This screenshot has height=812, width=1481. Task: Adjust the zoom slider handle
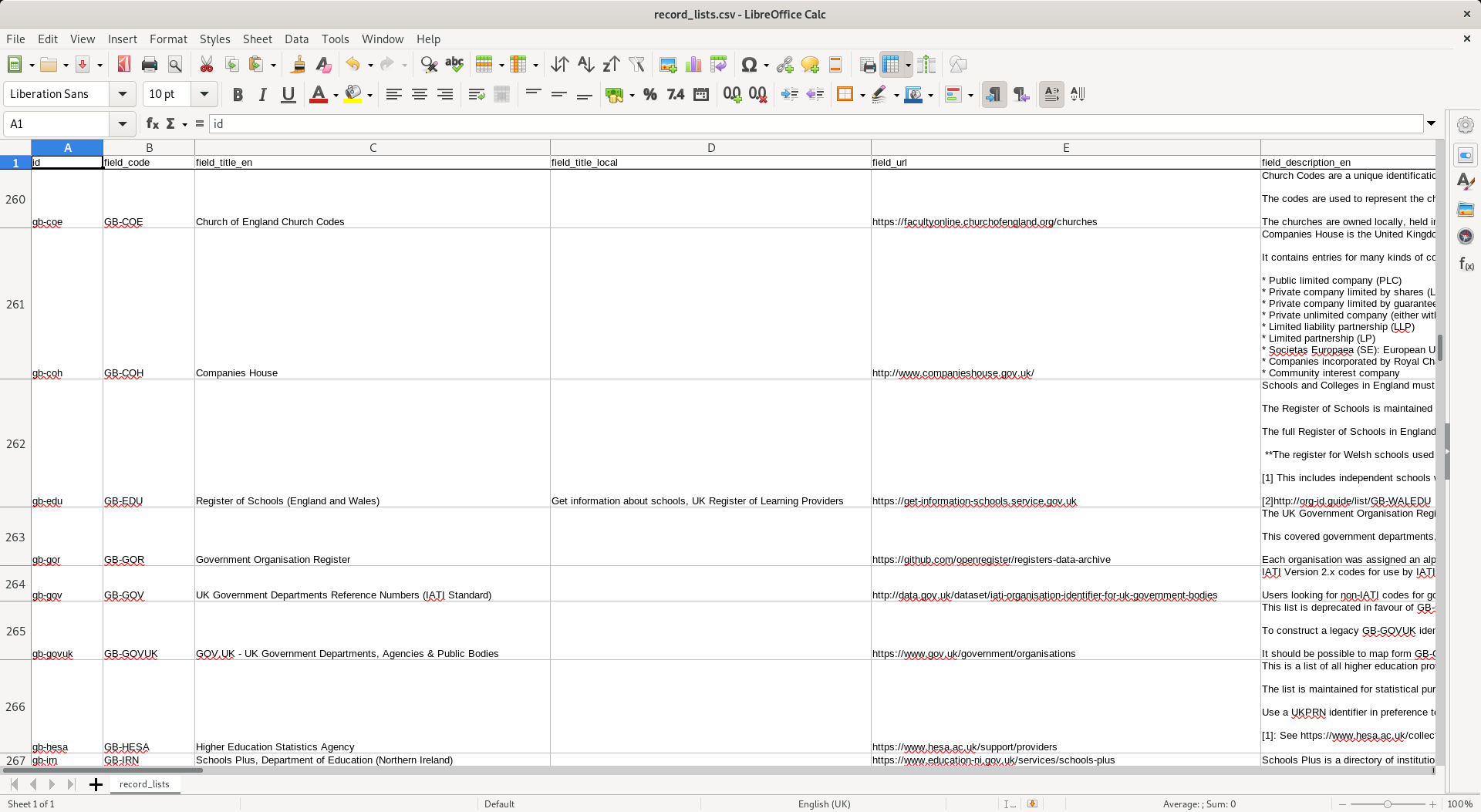click(1387, 804)
